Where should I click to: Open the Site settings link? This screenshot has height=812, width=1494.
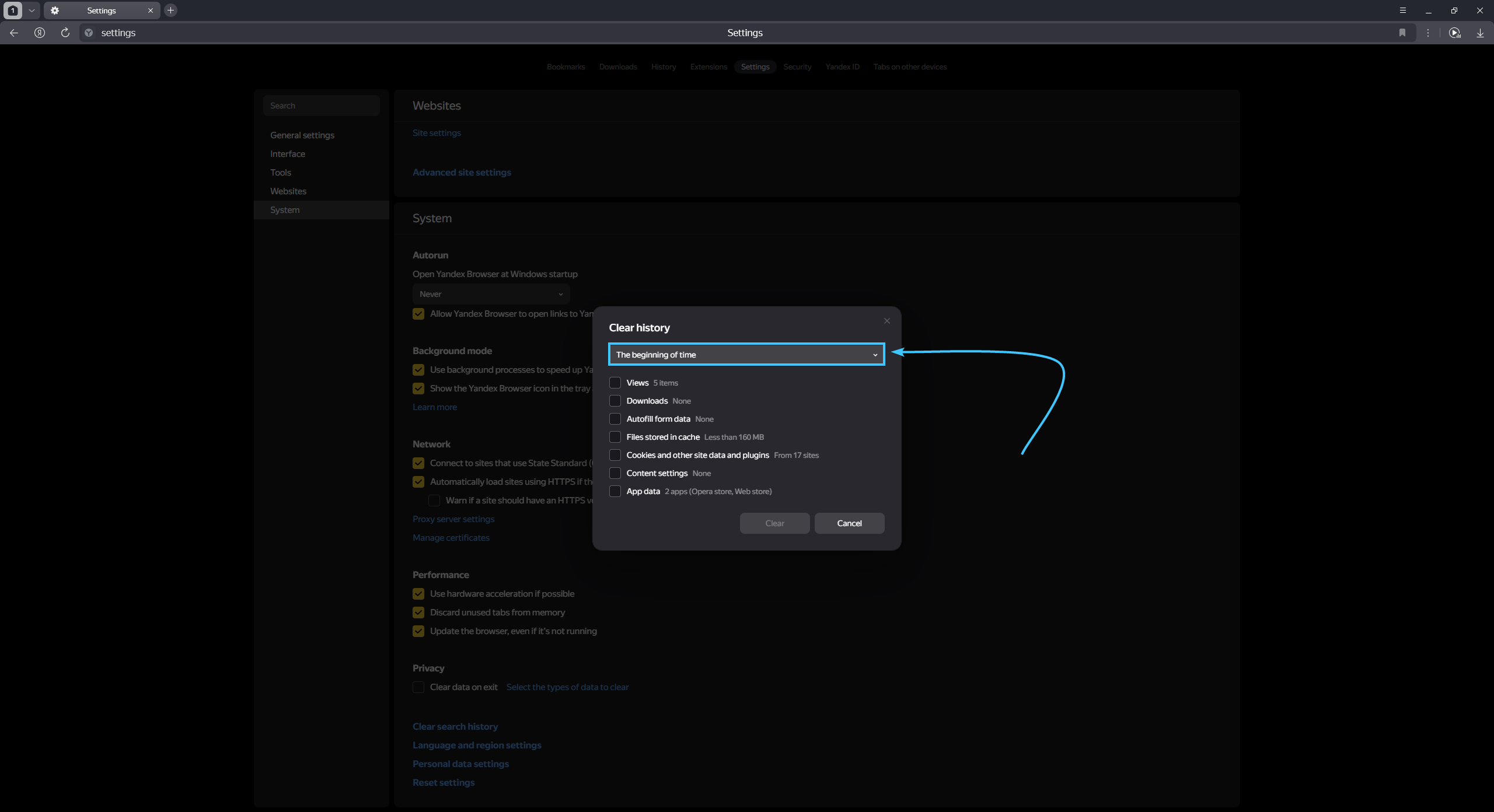(x=437, y=133)
